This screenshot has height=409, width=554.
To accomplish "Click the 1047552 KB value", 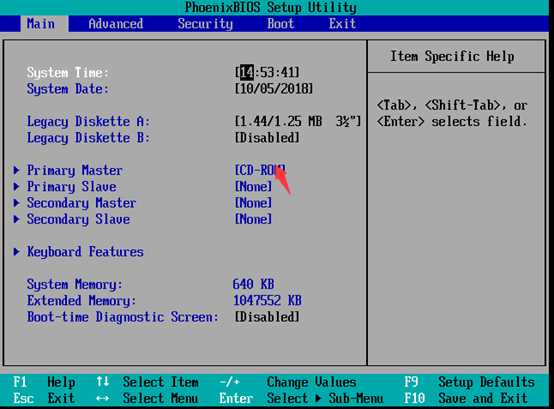I will coord(267,301).
